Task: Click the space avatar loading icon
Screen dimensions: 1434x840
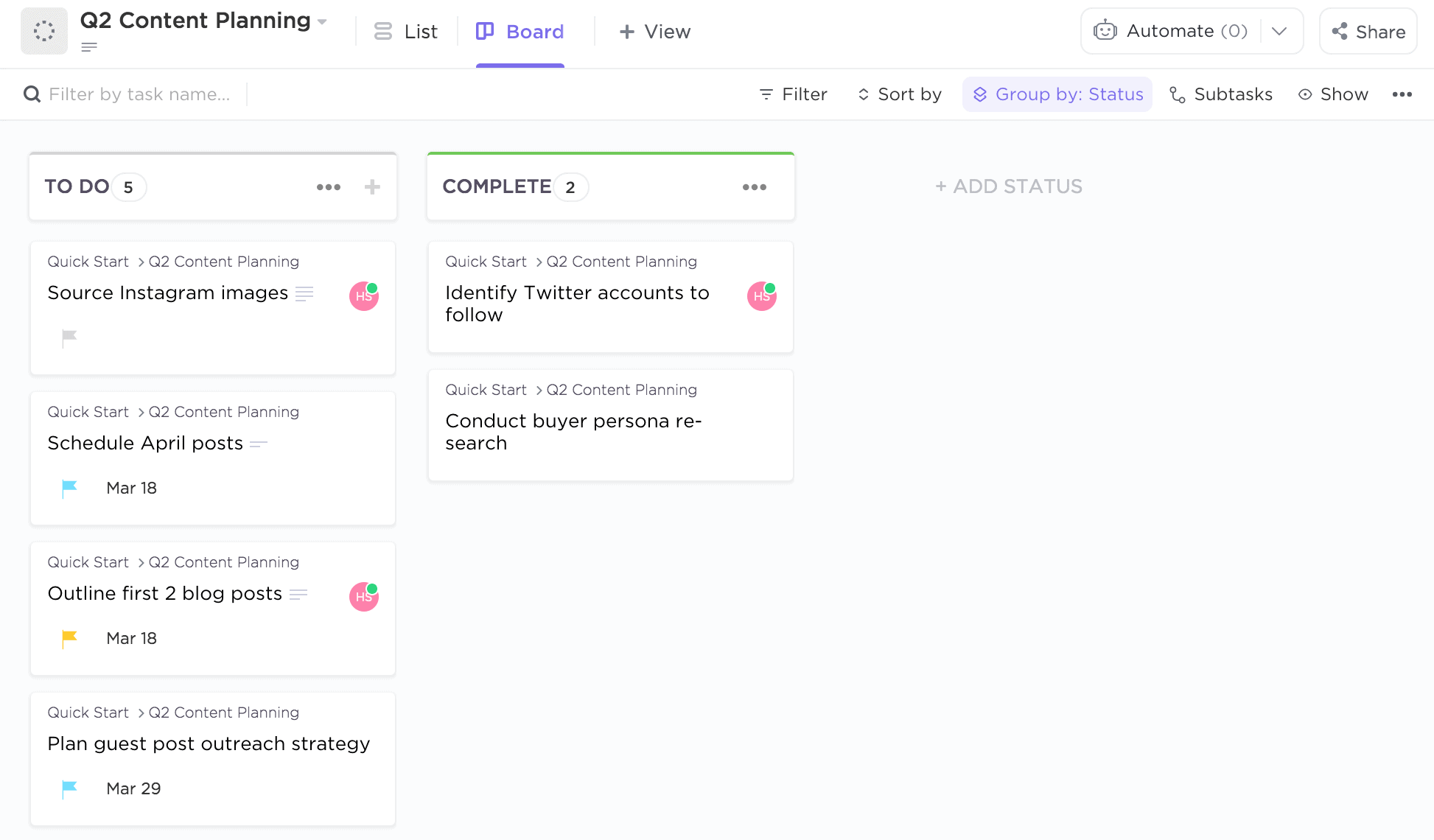Action: pos(44,31)
